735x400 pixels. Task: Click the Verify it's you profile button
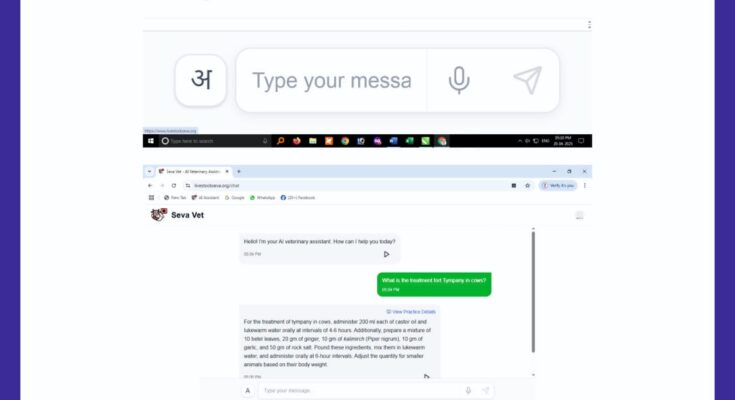(x=558, y=186)
